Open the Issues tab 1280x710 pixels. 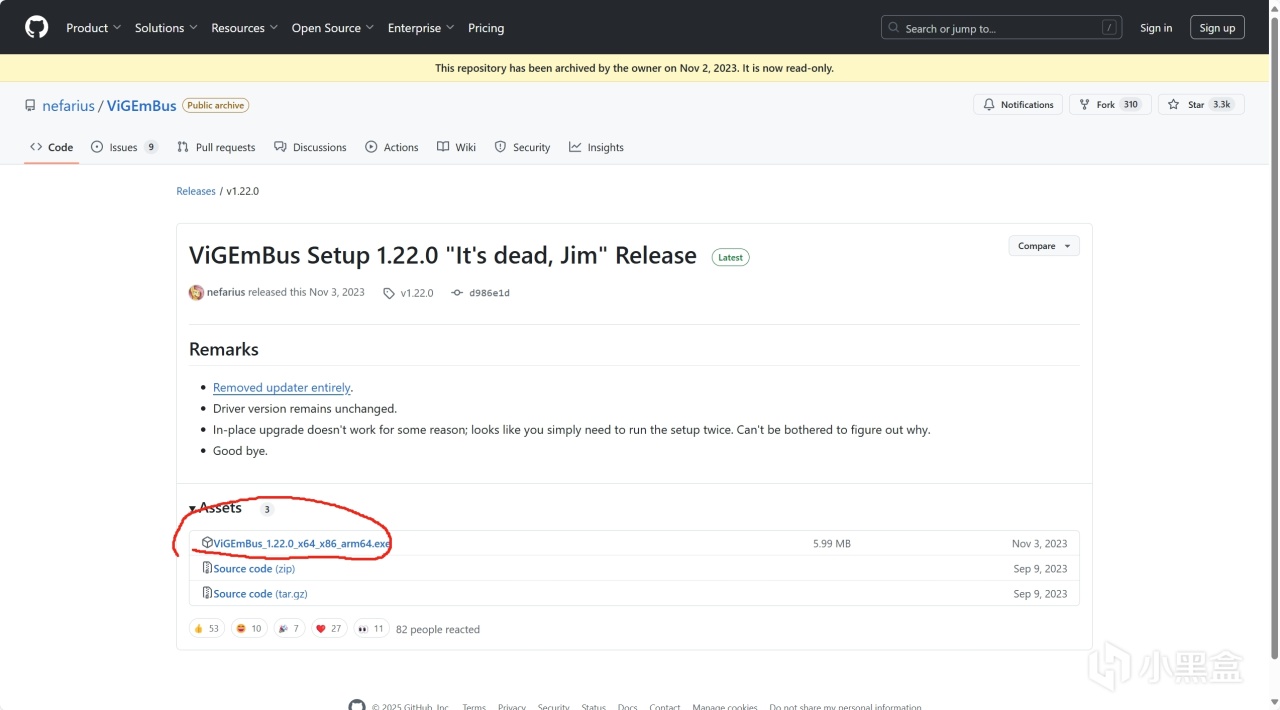point(124,147)
